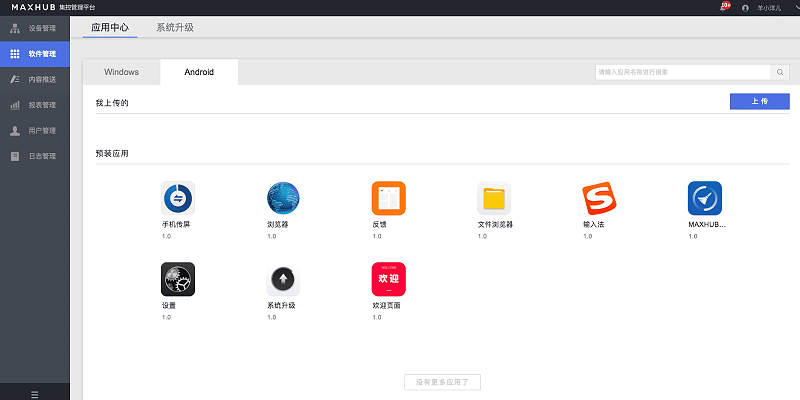Open the red 欢迎页面 app icon

[x=388, y=279]
